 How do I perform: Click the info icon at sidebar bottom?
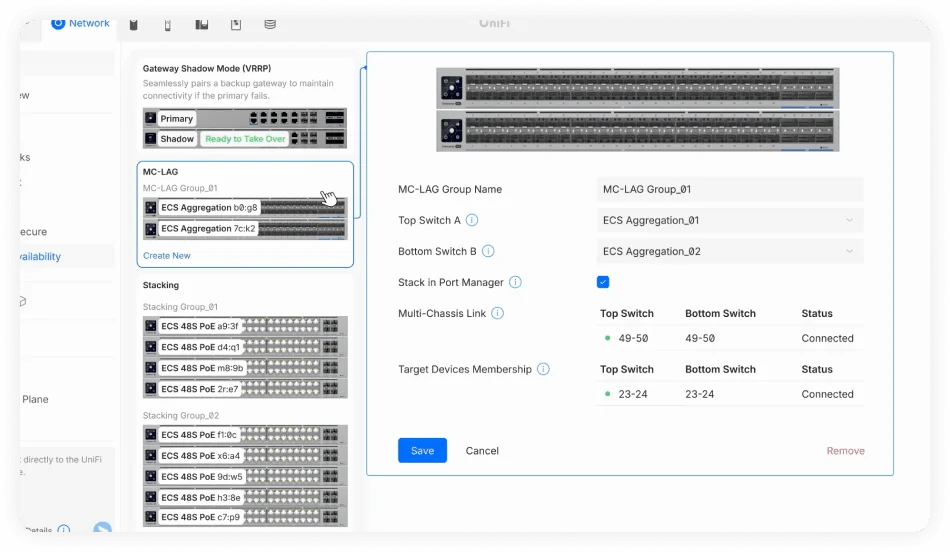pos(64,530)
